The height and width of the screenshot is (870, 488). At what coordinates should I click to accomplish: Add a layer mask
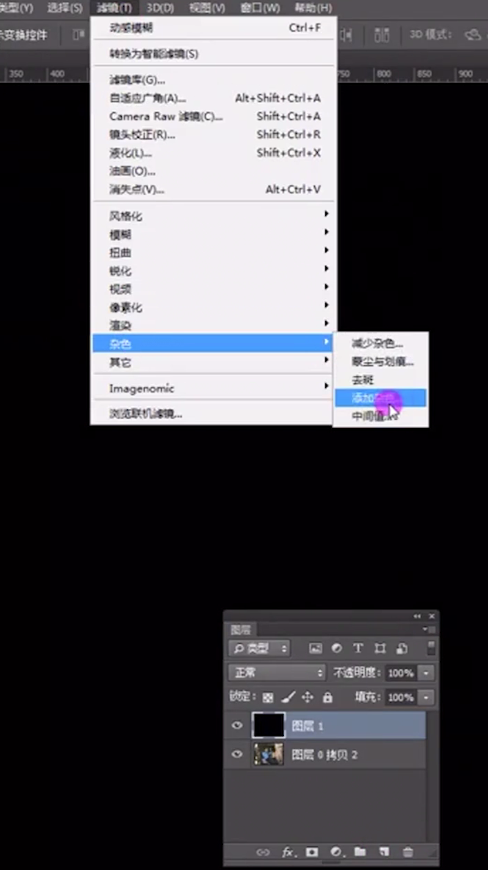pos(312,852)
